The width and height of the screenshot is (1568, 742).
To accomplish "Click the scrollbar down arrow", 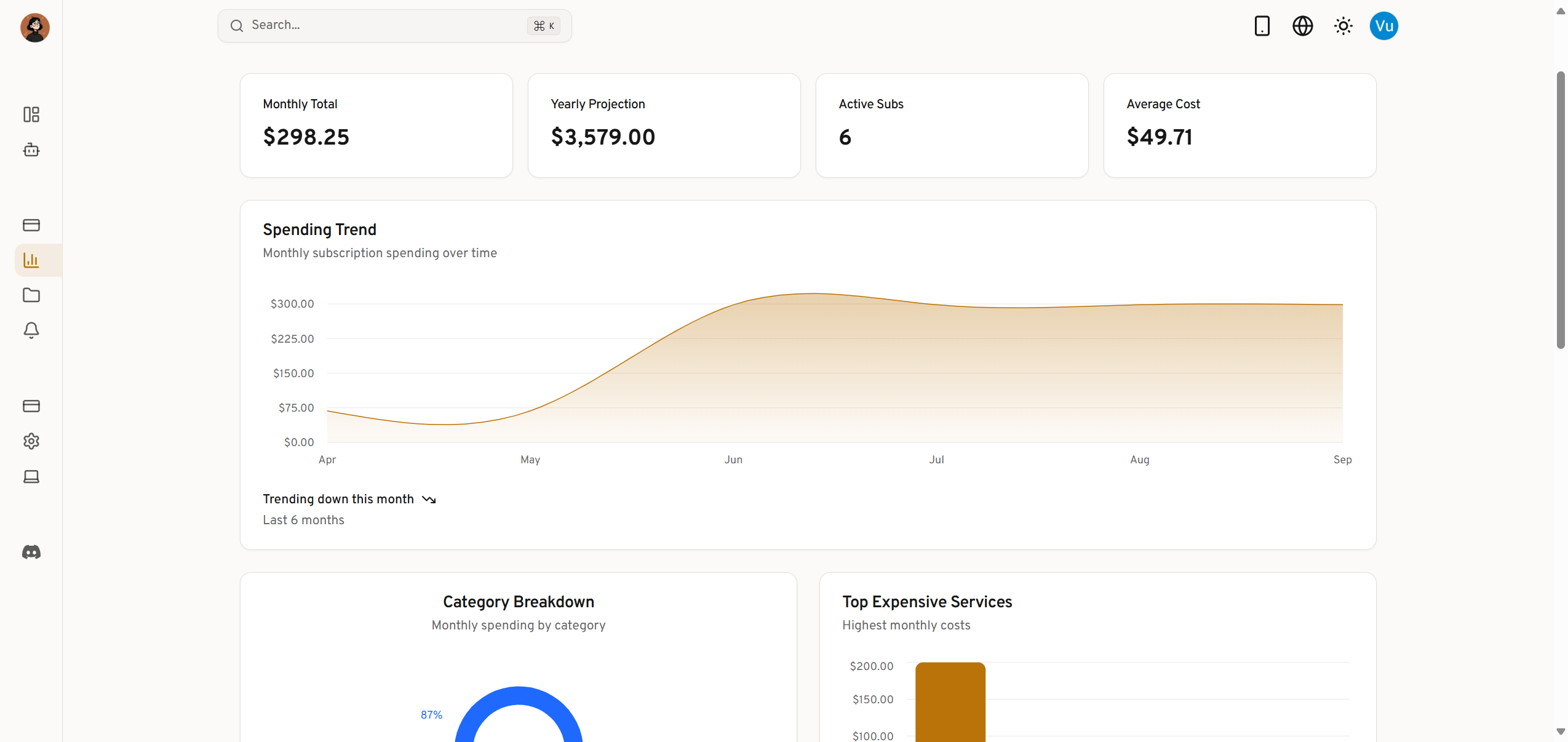I will pos(1561,732).
